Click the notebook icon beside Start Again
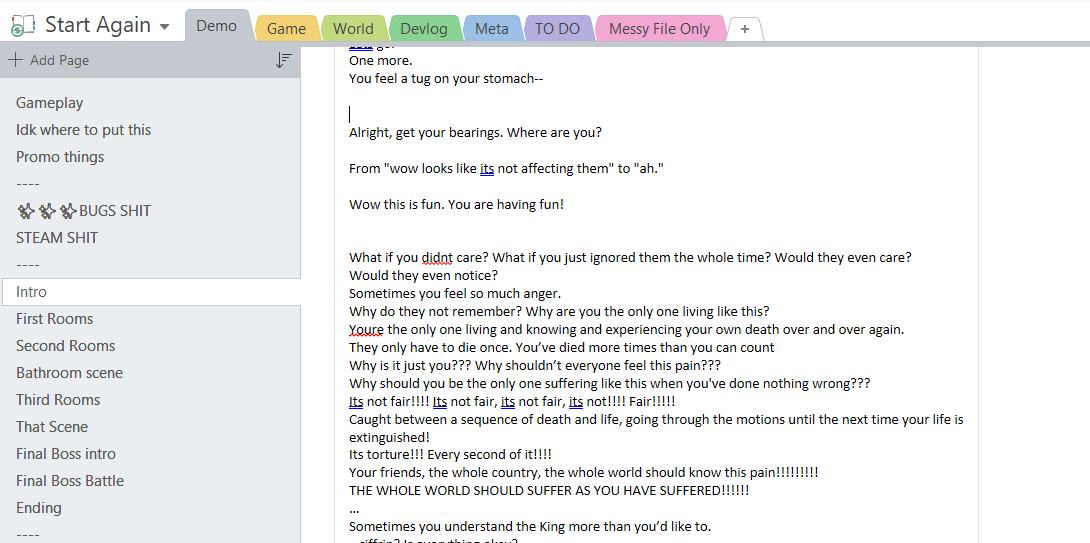 (23, 26)
